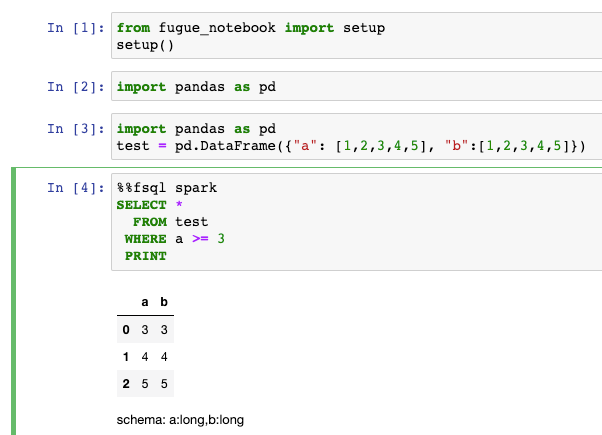Focus the %%fsql spark cell editor
The height and width of the screenshot is (435, 602).
pyautogui.click(x=357, y=222)
